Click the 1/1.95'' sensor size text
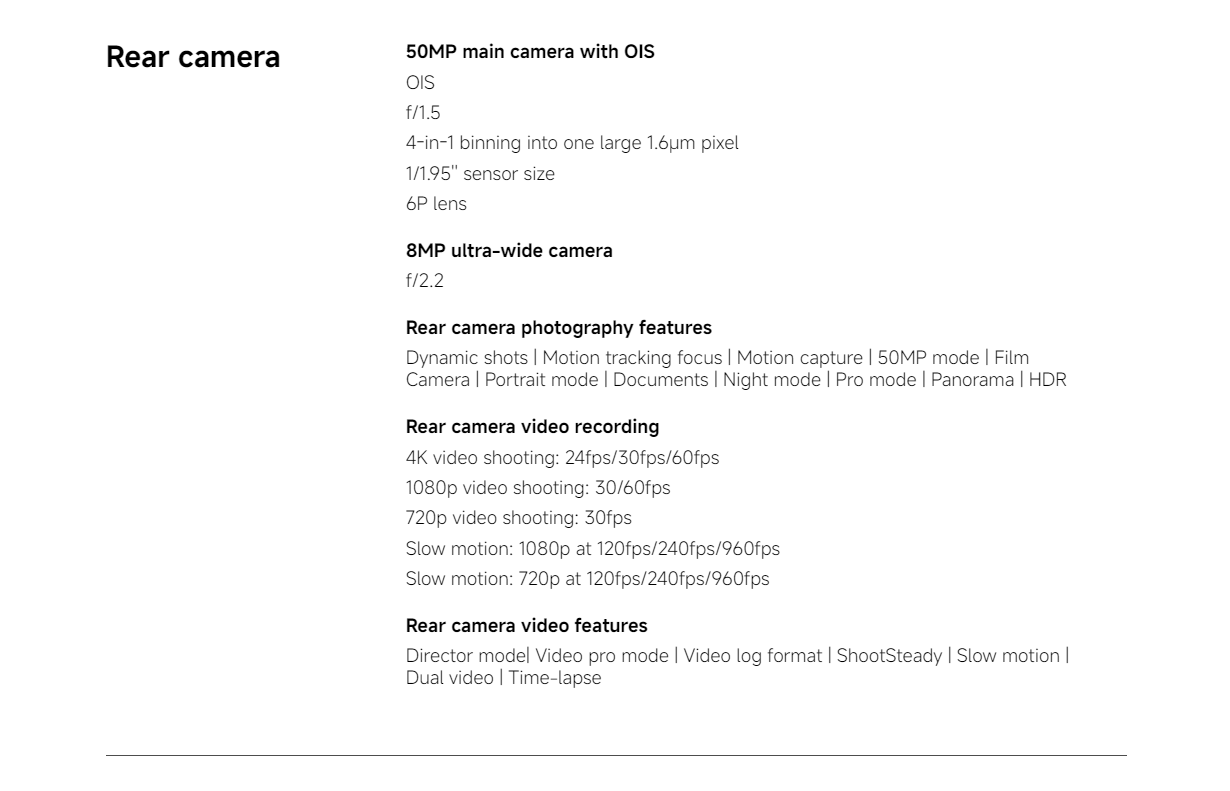This screenshot has width=1230, height=791. [x=480, y=174]
